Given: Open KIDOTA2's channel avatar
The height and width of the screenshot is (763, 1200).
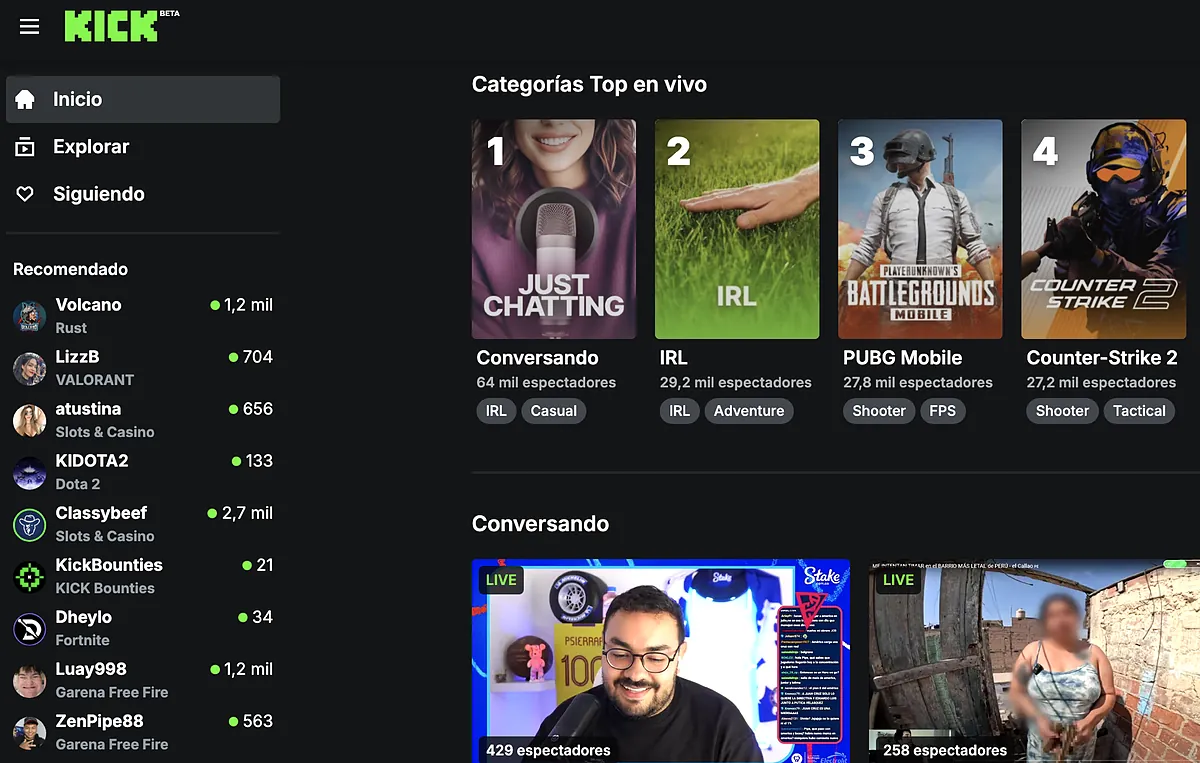Looking at the screenshot, I should pyautogui.click(x=30, y=472).
